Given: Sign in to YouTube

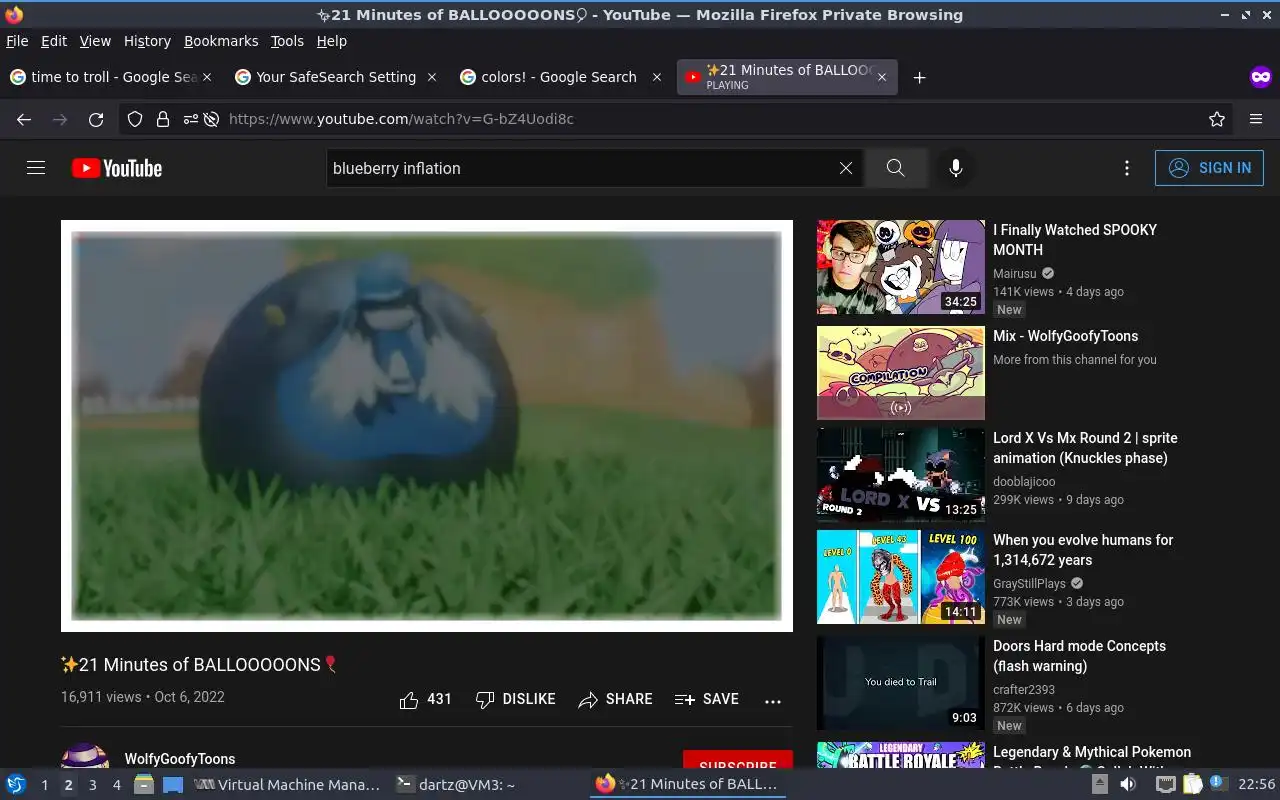Looking at the screenshot, I should (1209, 168).
